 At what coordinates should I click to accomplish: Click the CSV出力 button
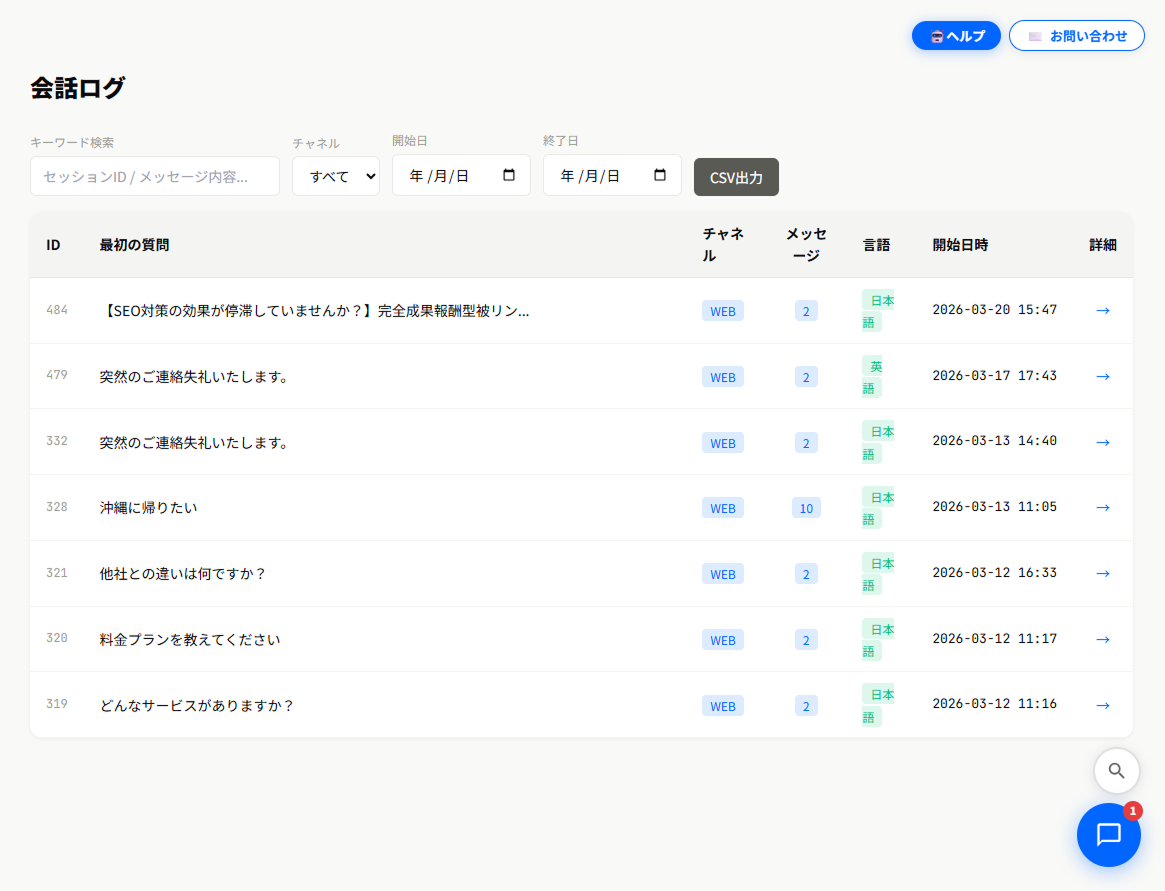pyautogui.click(x=736, y=175)
